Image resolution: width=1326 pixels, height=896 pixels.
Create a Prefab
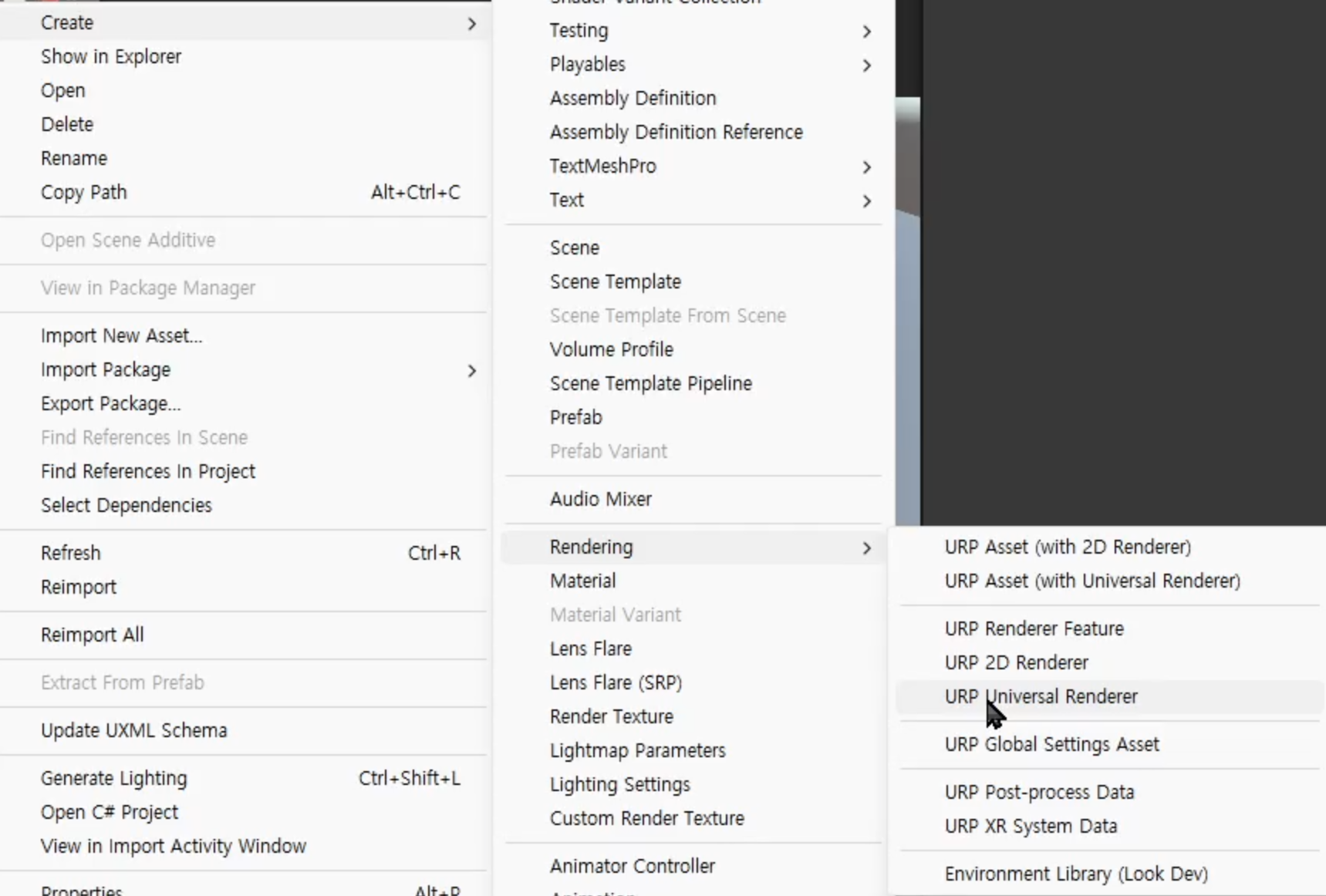[x=693, y=418]
